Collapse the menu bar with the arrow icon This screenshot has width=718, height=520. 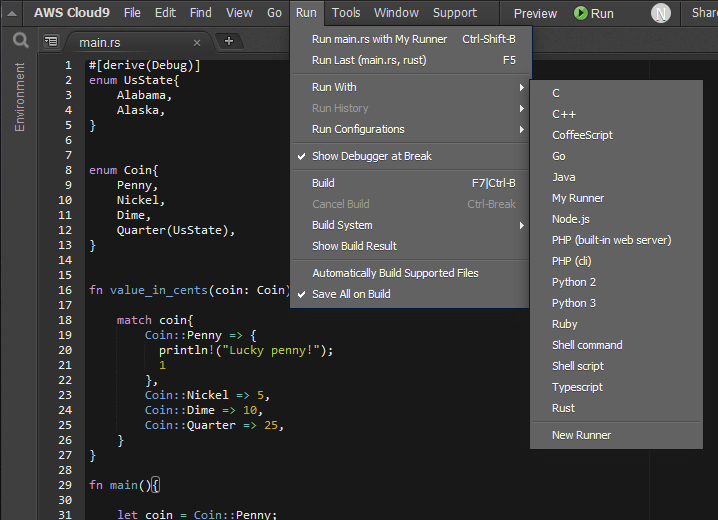pyautogui.click(x=13, y=13)
